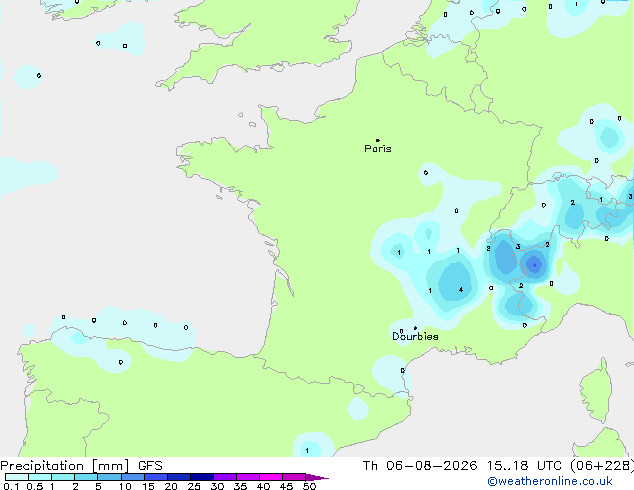The width and height of the screenshot is (634, 490).
Task: Click the '0.1' legend scale value
Action: 11,486
